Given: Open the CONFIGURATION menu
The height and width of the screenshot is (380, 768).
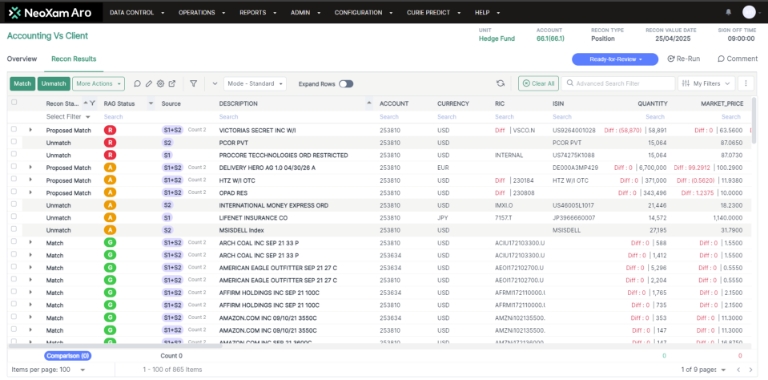Looking at the screenshot, I should [363, 13].
